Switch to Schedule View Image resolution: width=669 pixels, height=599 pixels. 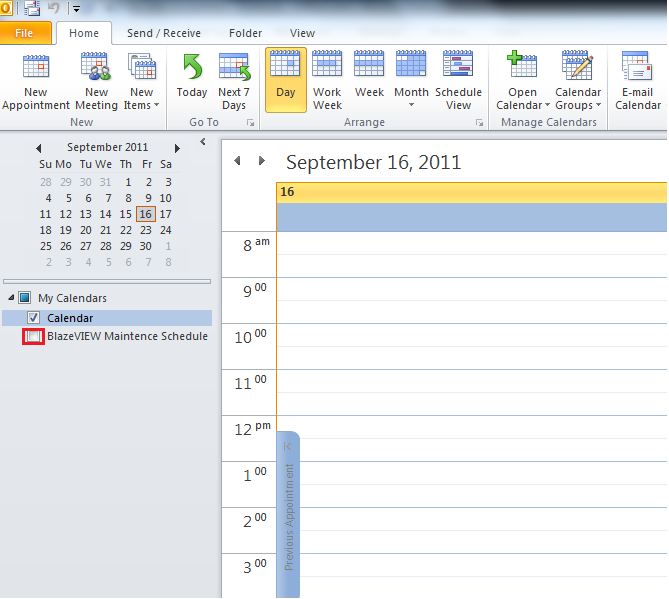(x=458, y=81)
